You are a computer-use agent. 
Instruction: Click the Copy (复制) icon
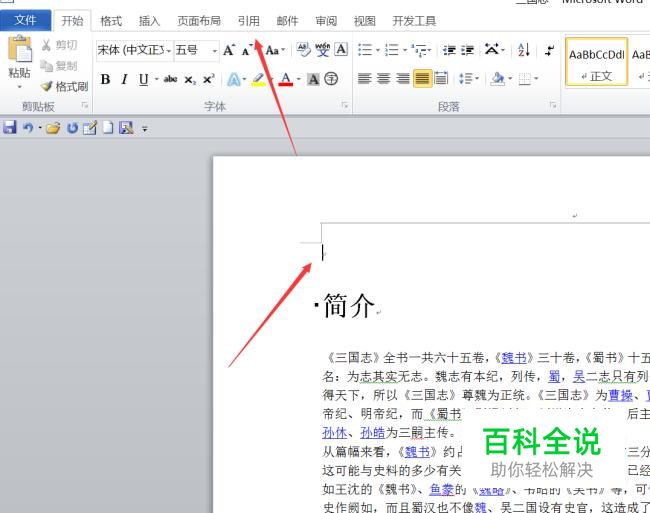point(46,65)
